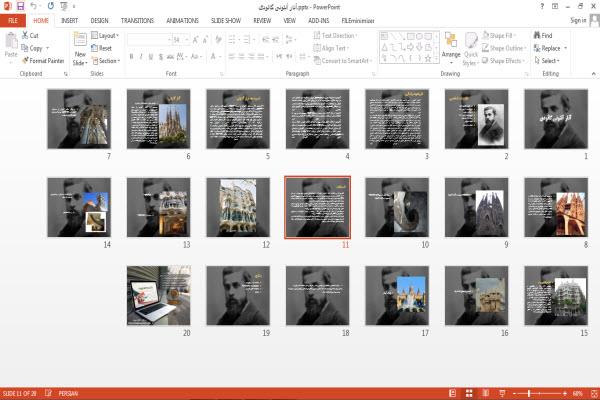This screenshot has width=600, height=400.
Task: Collapse the ribbon with the arrow
Action: pos(593,73)
